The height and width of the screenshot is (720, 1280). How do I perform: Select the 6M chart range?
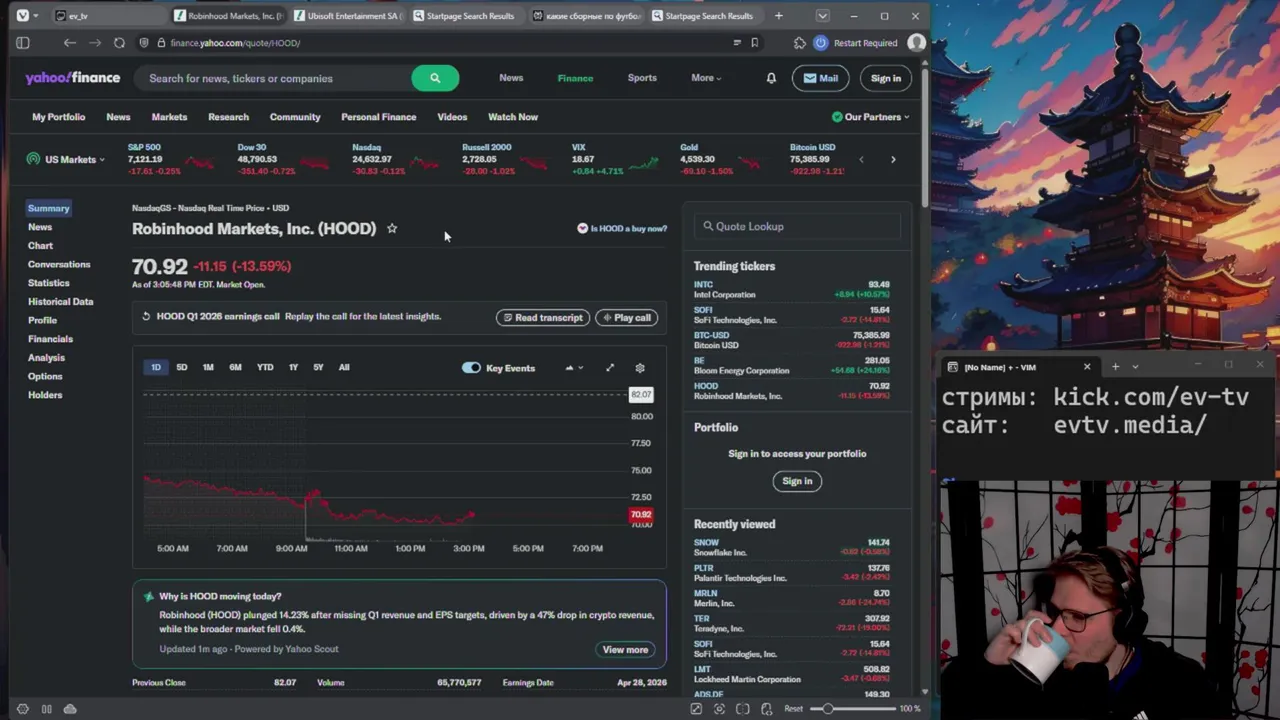(x=235, y=367)
